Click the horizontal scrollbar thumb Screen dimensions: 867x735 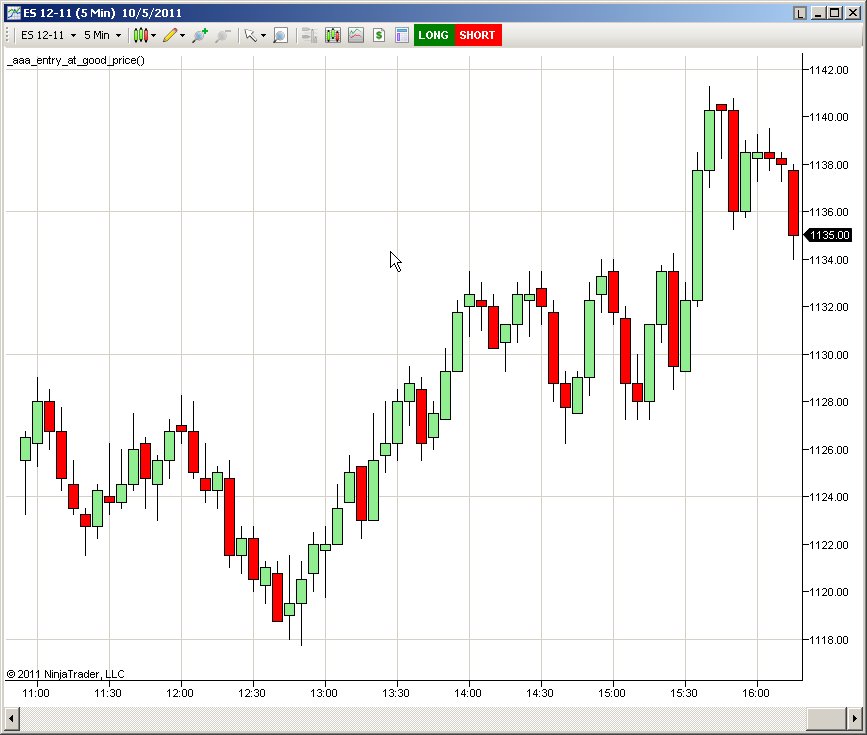(x=827, y=719)
